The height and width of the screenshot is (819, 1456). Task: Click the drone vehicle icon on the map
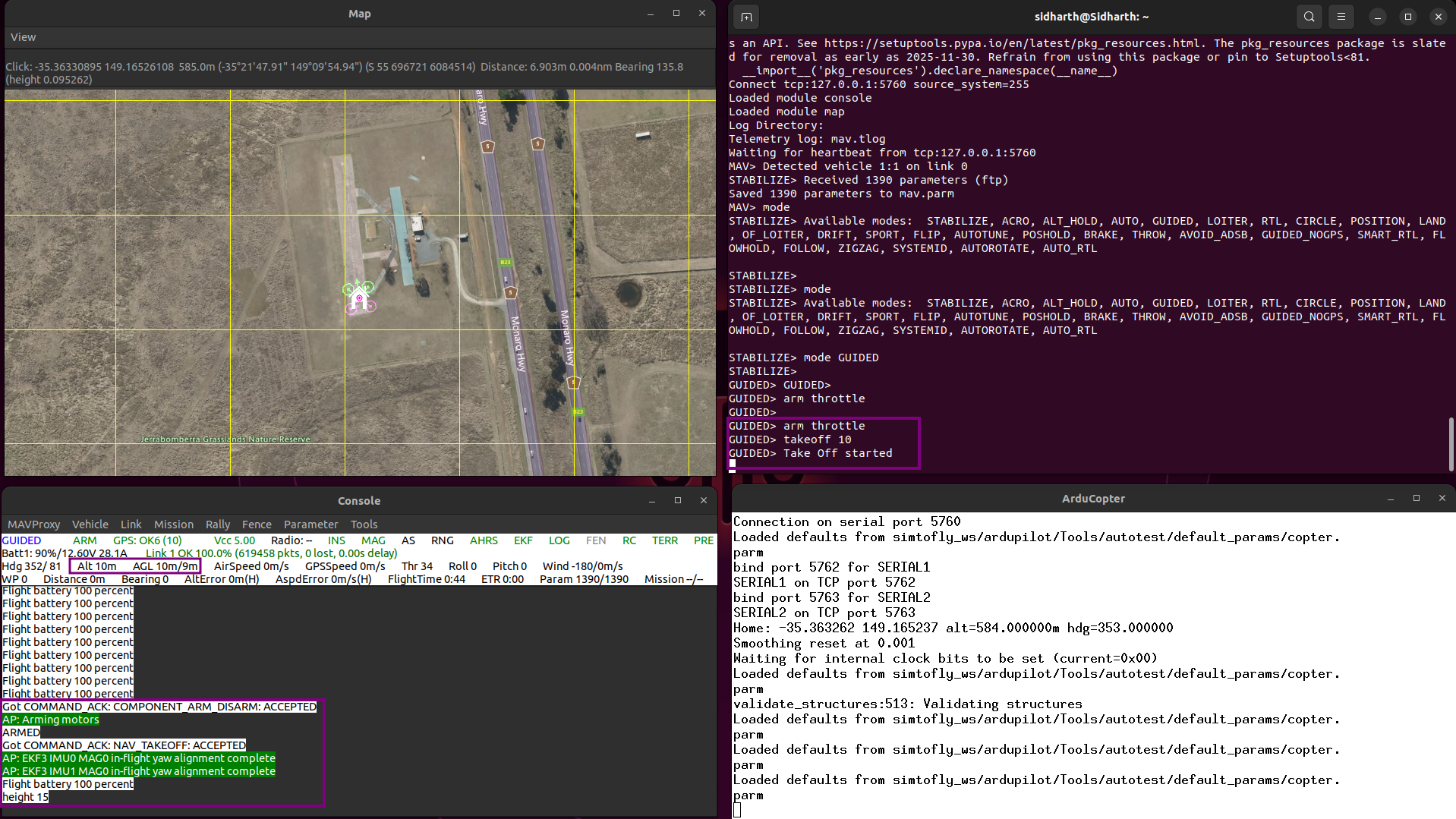click(359, 297)
